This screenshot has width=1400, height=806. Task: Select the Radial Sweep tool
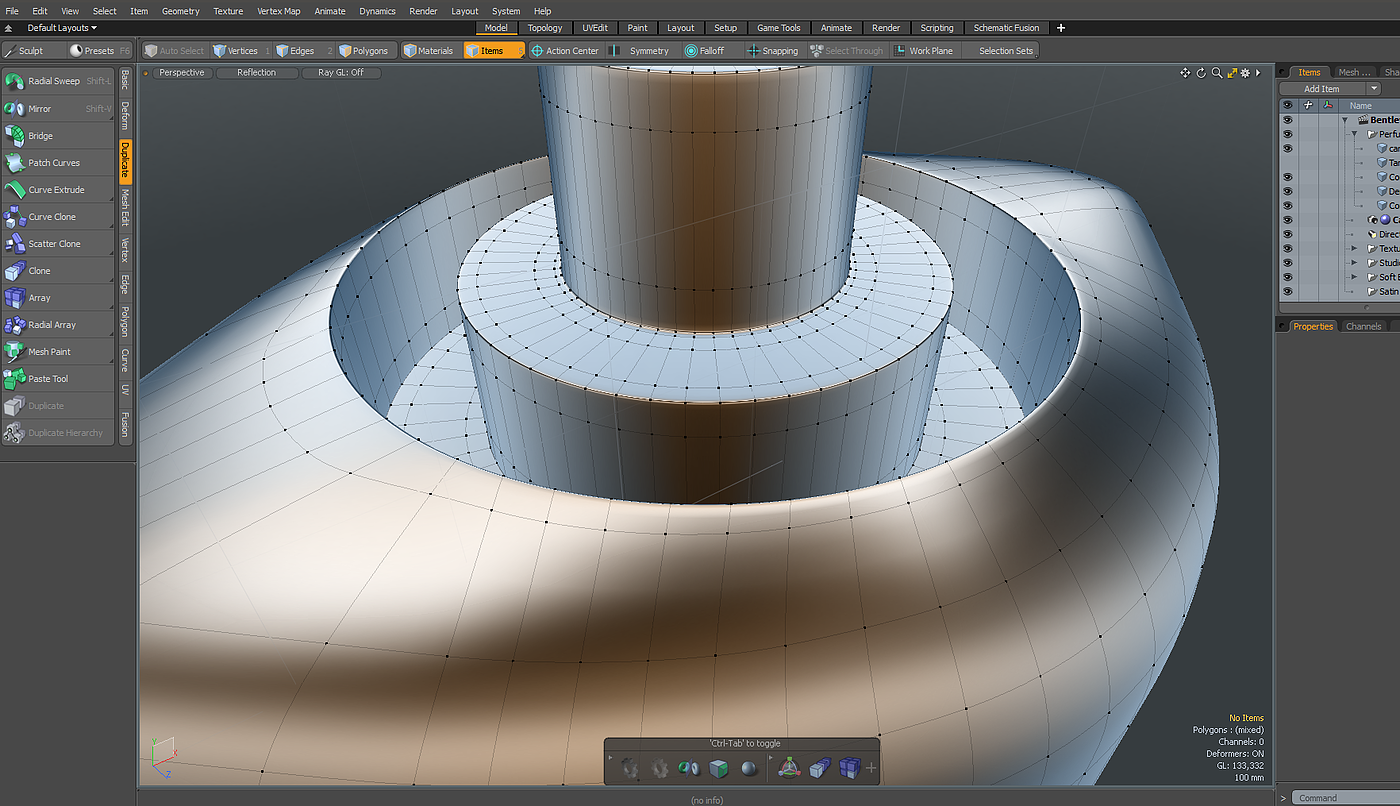click(x=55, y=81)
